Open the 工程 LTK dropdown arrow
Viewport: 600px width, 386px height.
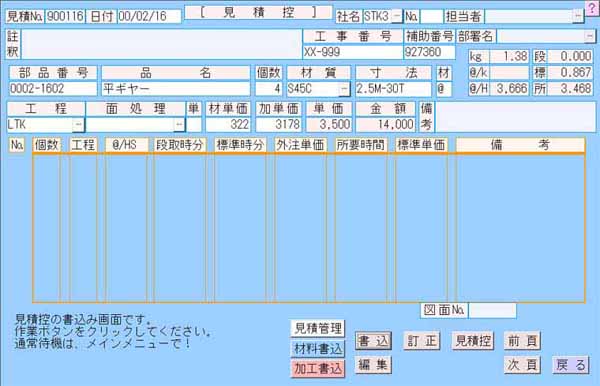coord(78,125)
